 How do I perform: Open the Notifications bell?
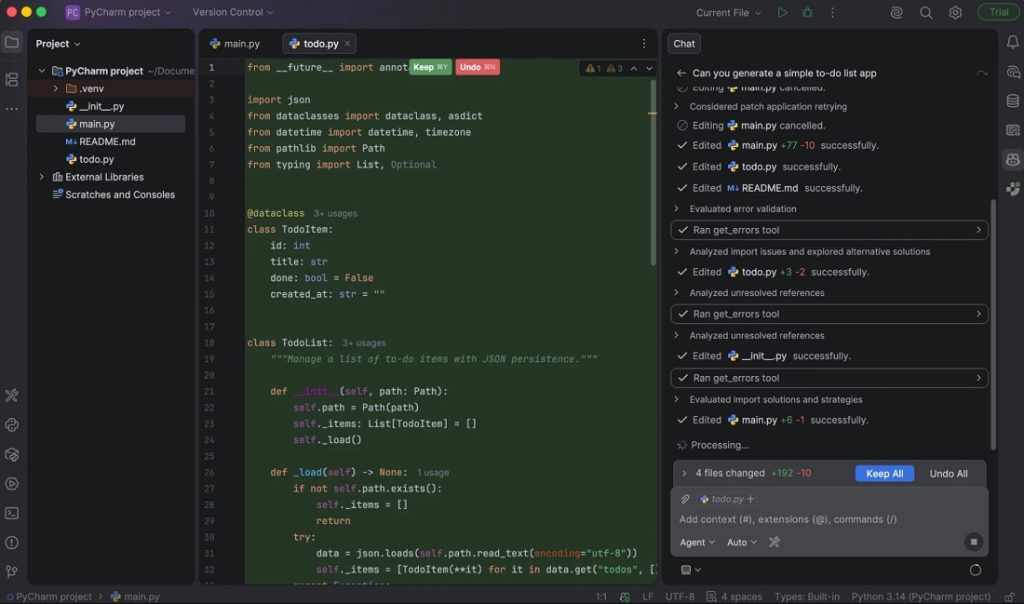(x=1012, y=42)
